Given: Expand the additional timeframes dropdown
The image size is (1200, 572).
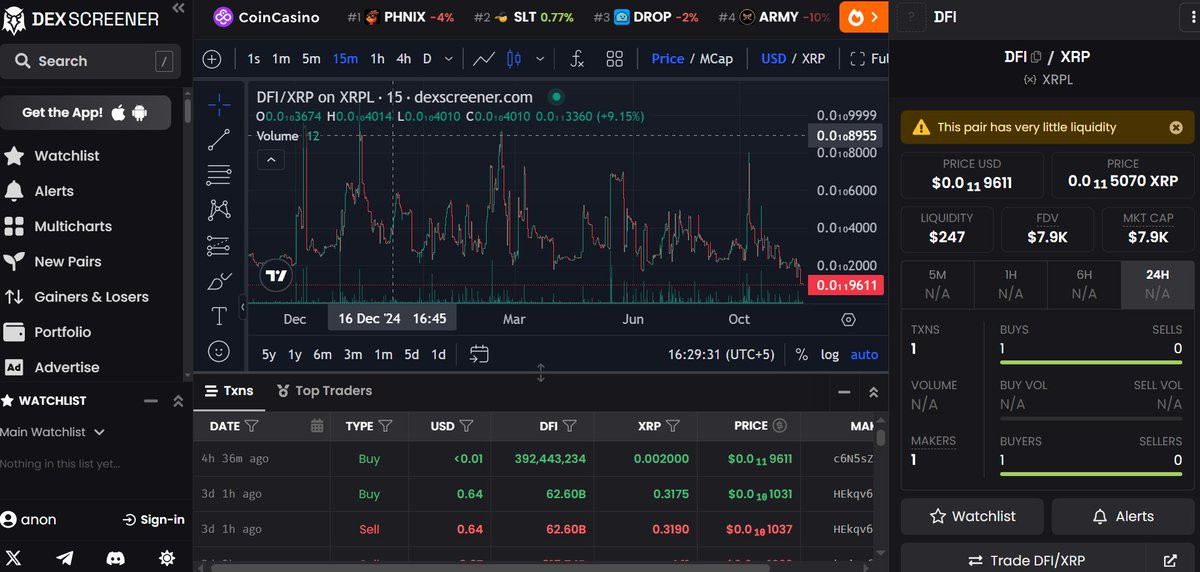Looking at the screenshot, I should [x=448, y=59].
